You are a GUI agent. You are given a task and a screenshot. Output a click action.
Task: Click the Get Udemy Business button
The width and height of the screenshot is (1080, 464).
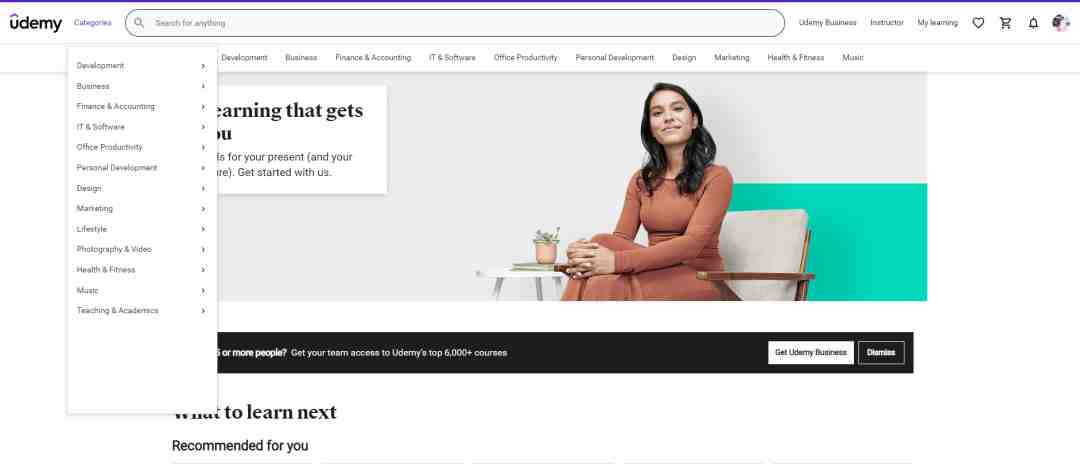[x=811, y=352]
